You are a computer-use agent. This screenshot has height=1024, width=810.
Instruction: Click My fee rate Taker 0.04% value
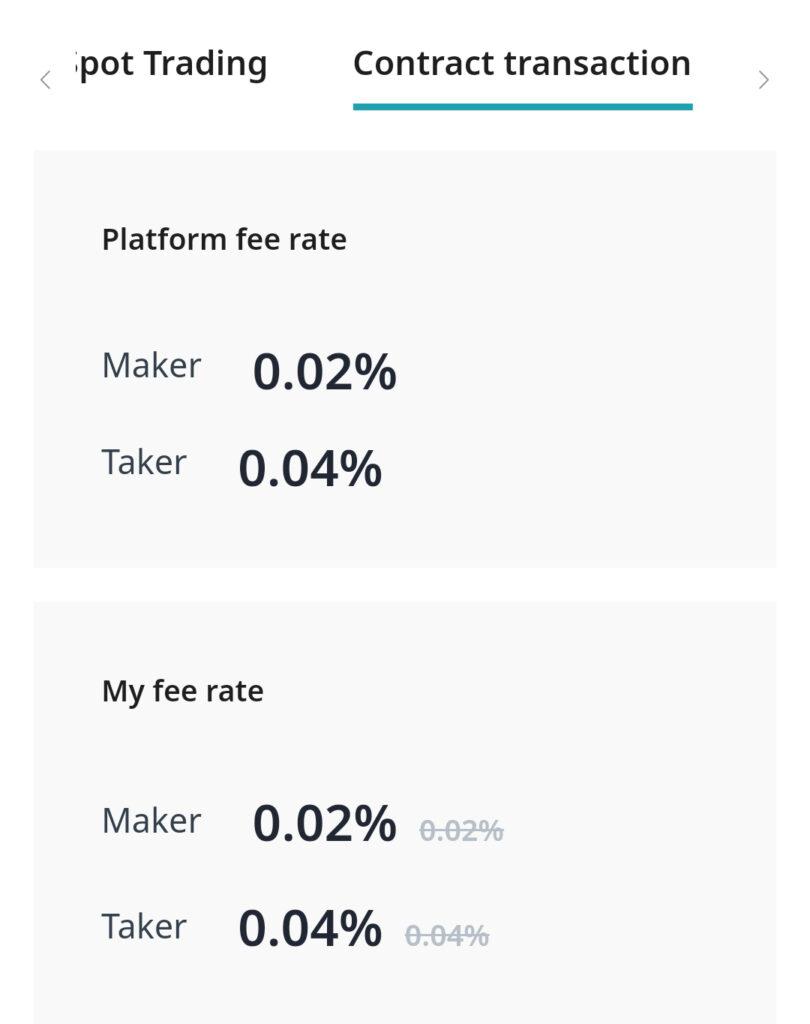pyautogui.click(x=310, y=929)
